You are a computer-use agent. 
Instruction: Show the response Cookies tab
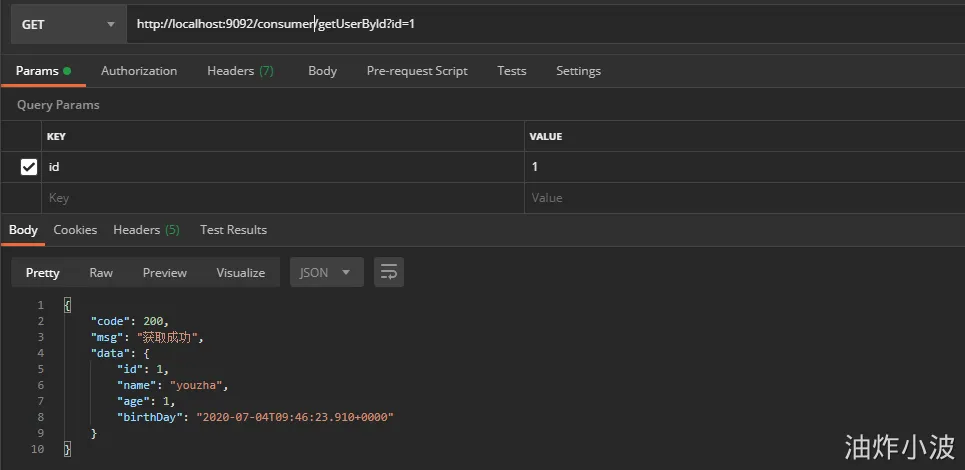pyautogui.click(x=75, y=230)
